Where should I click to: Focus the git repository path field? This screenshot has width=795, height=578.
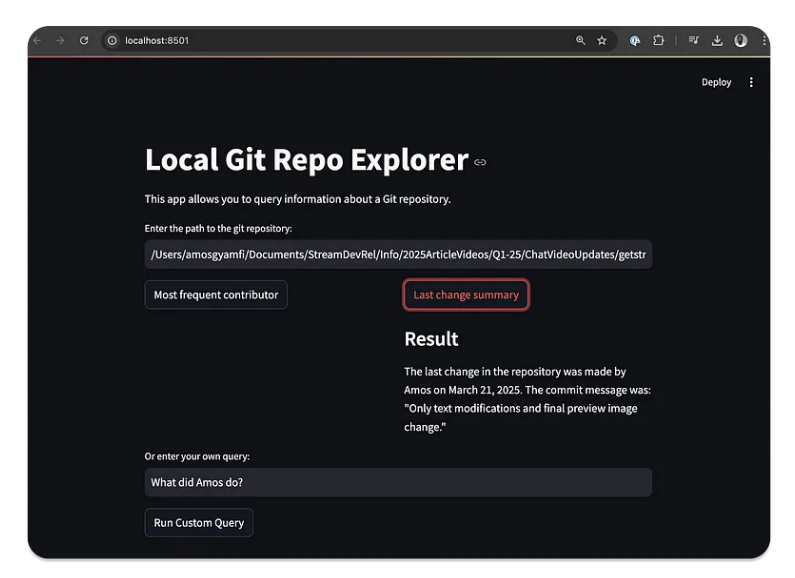[x=398, y=254]
